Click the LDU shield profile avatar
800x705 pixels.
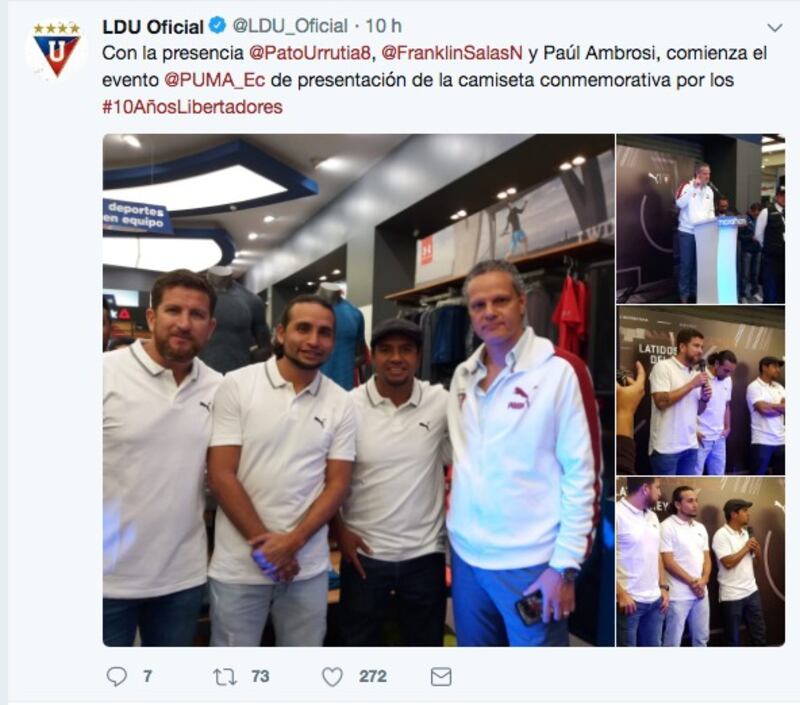click(57, 49)
